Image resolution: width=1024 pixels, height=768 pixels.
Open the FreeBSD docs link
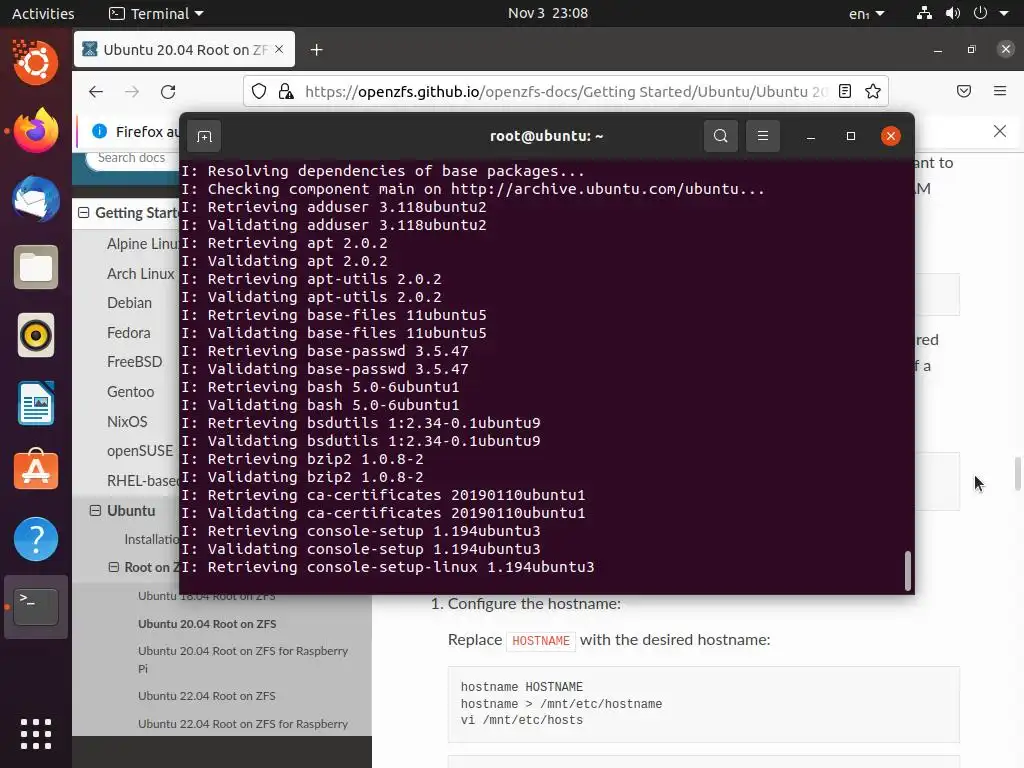click(135, 362)
